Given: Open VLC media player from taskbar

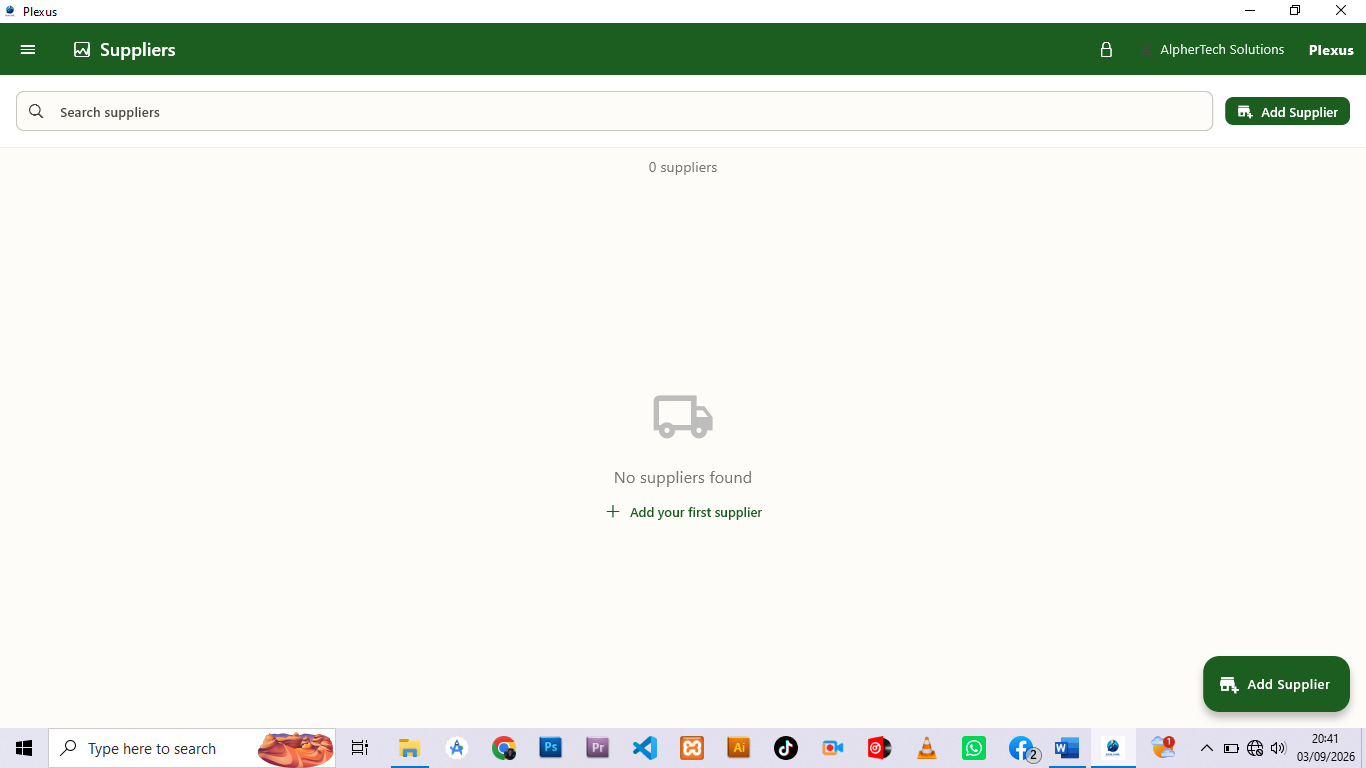Looking at the screenshot, I should click(x=927, y=748).
